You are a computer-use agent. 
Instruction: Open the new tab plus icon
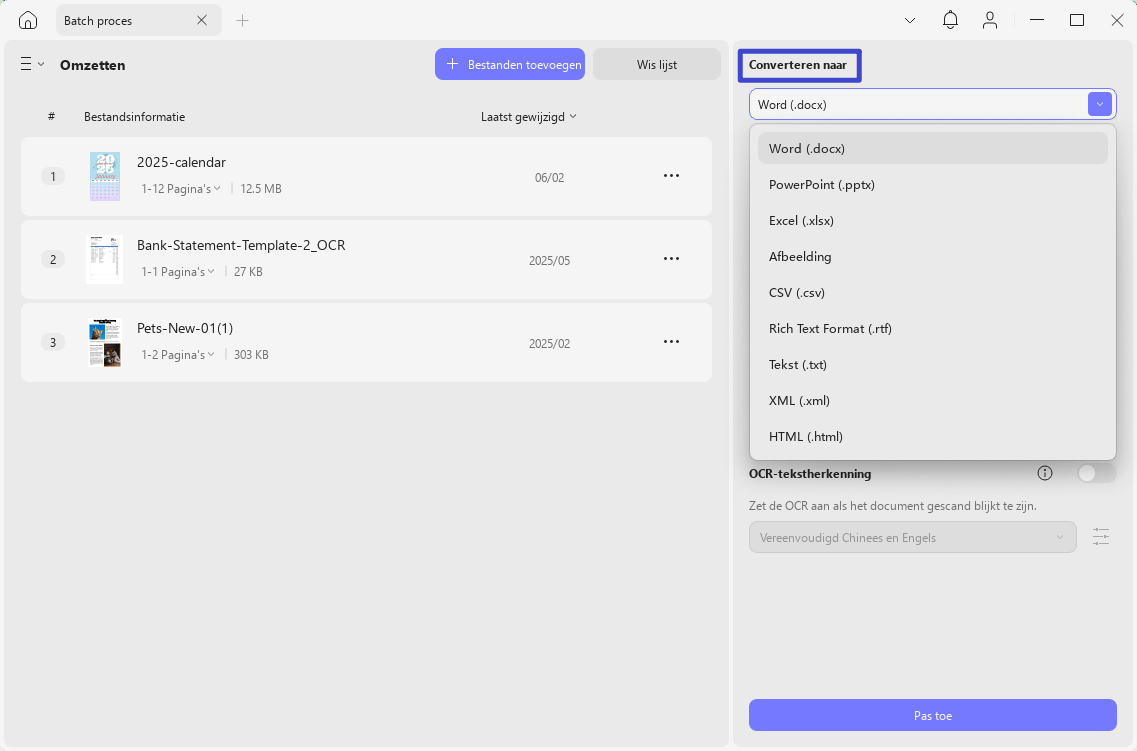(242, 21)
